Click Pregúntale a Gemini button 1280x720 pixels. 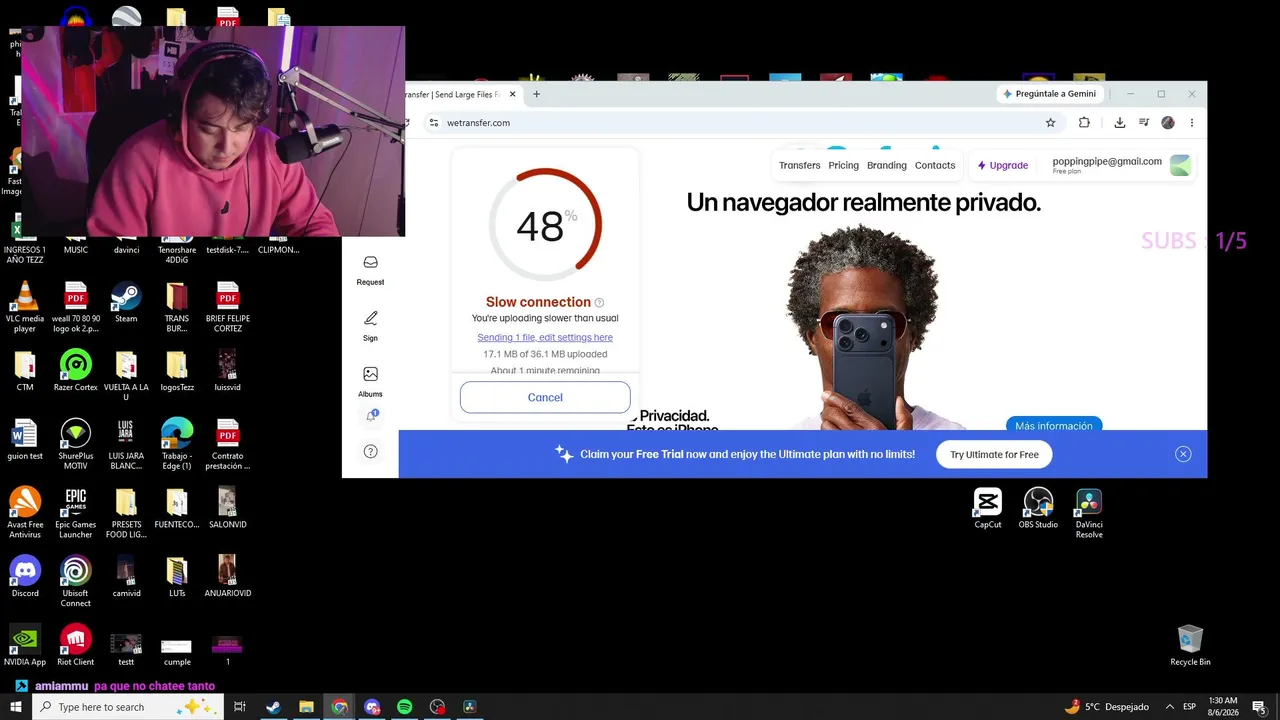click(1050, 94)
